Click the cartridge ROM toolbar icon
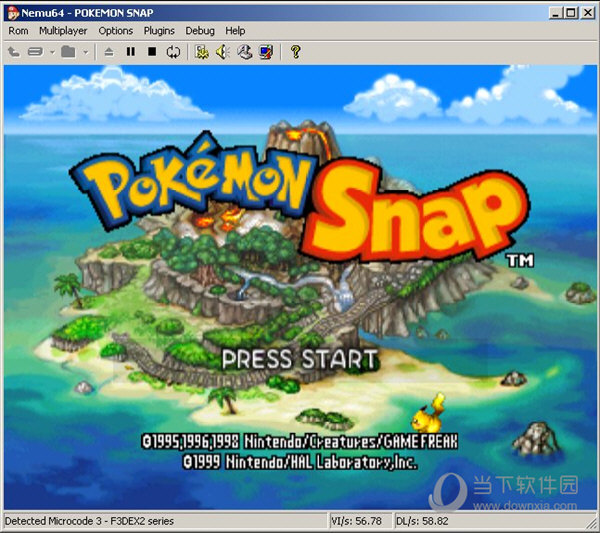The width and height of the screenshot is (600, 533). pyautogui.click(x=36, y=52)
